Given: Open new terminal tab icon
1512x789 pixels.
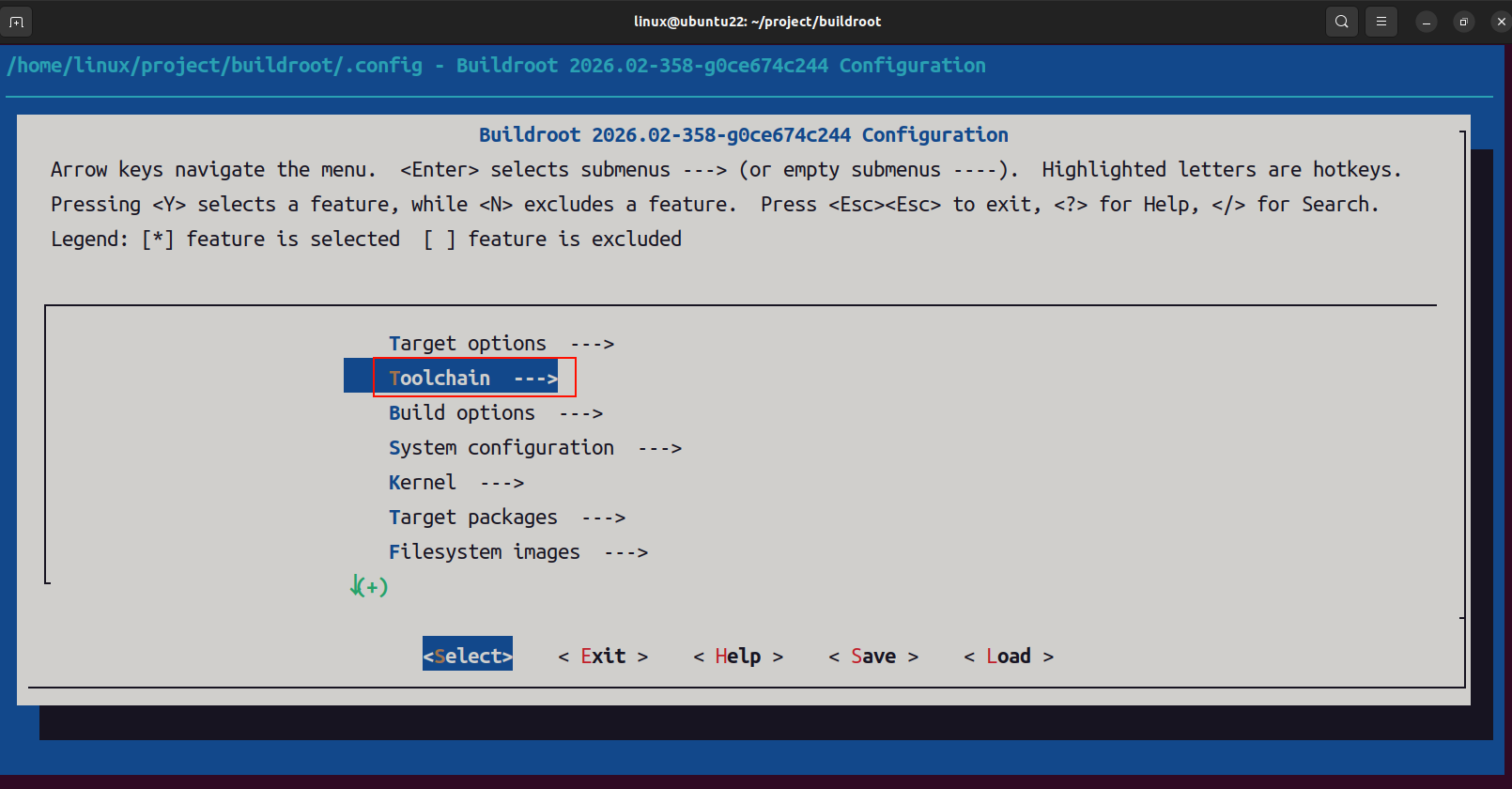Looking at the screenshot, I should pyautogui.click(x=17, y=22).
